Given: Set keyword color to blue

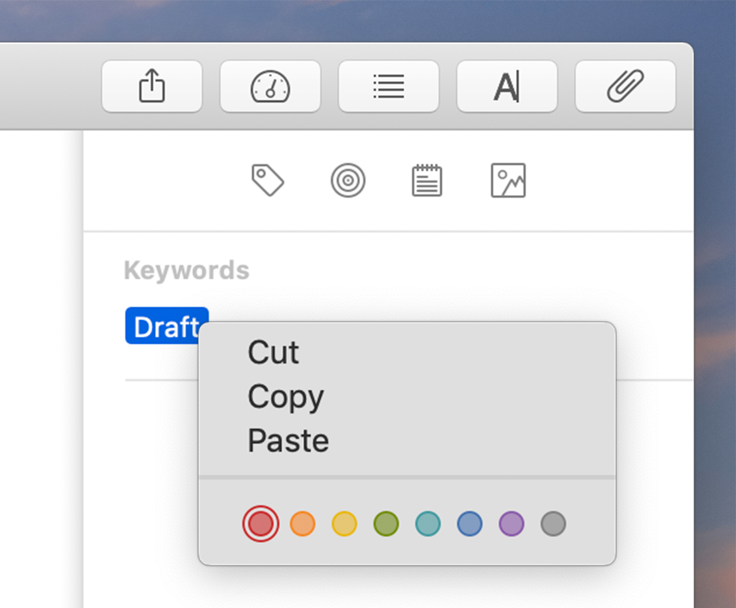Looking at the screenshot, I should tap(470, 523).
